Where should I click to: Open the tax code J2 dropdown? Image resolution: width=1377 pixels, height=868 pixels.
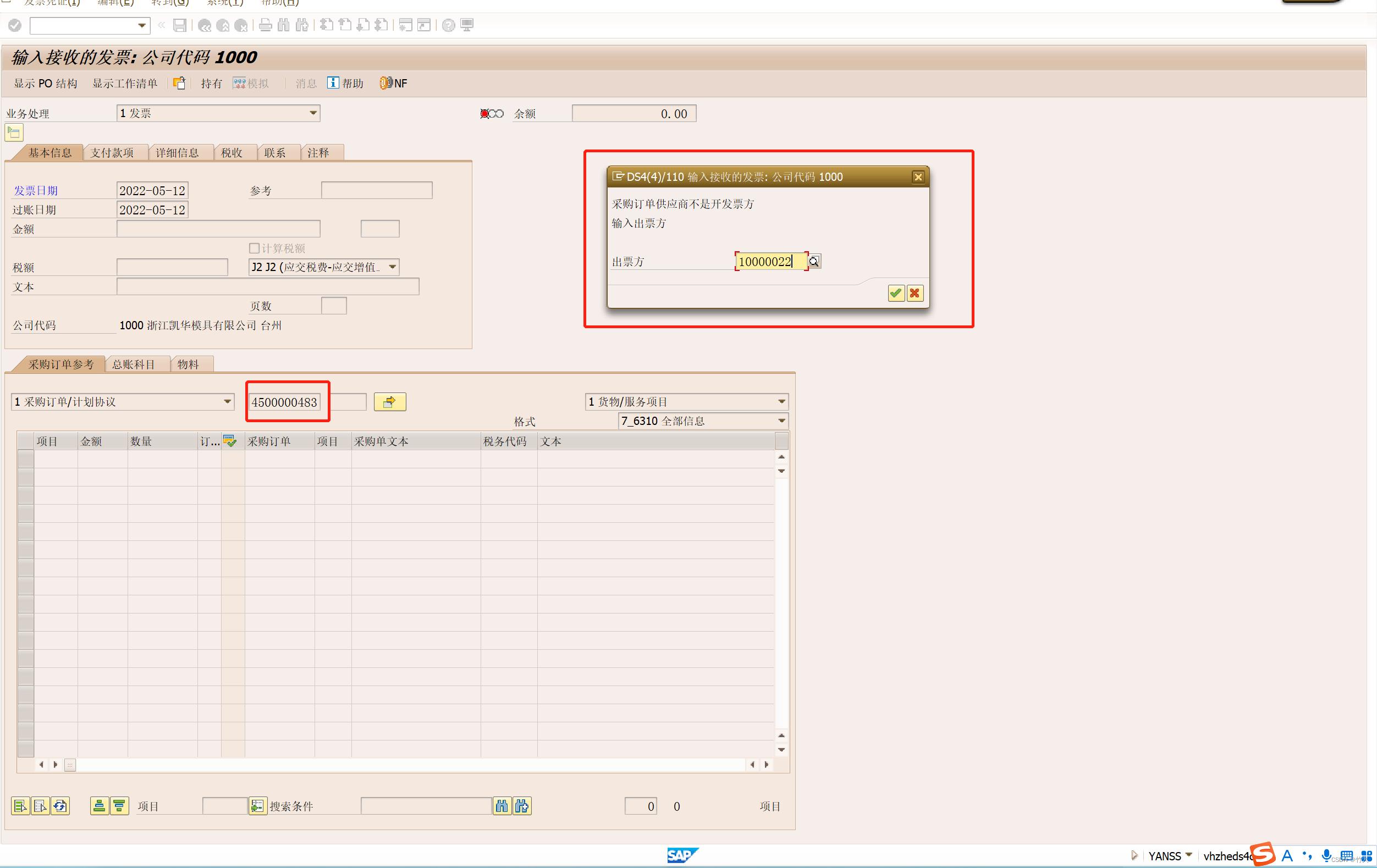click(392, 267)
